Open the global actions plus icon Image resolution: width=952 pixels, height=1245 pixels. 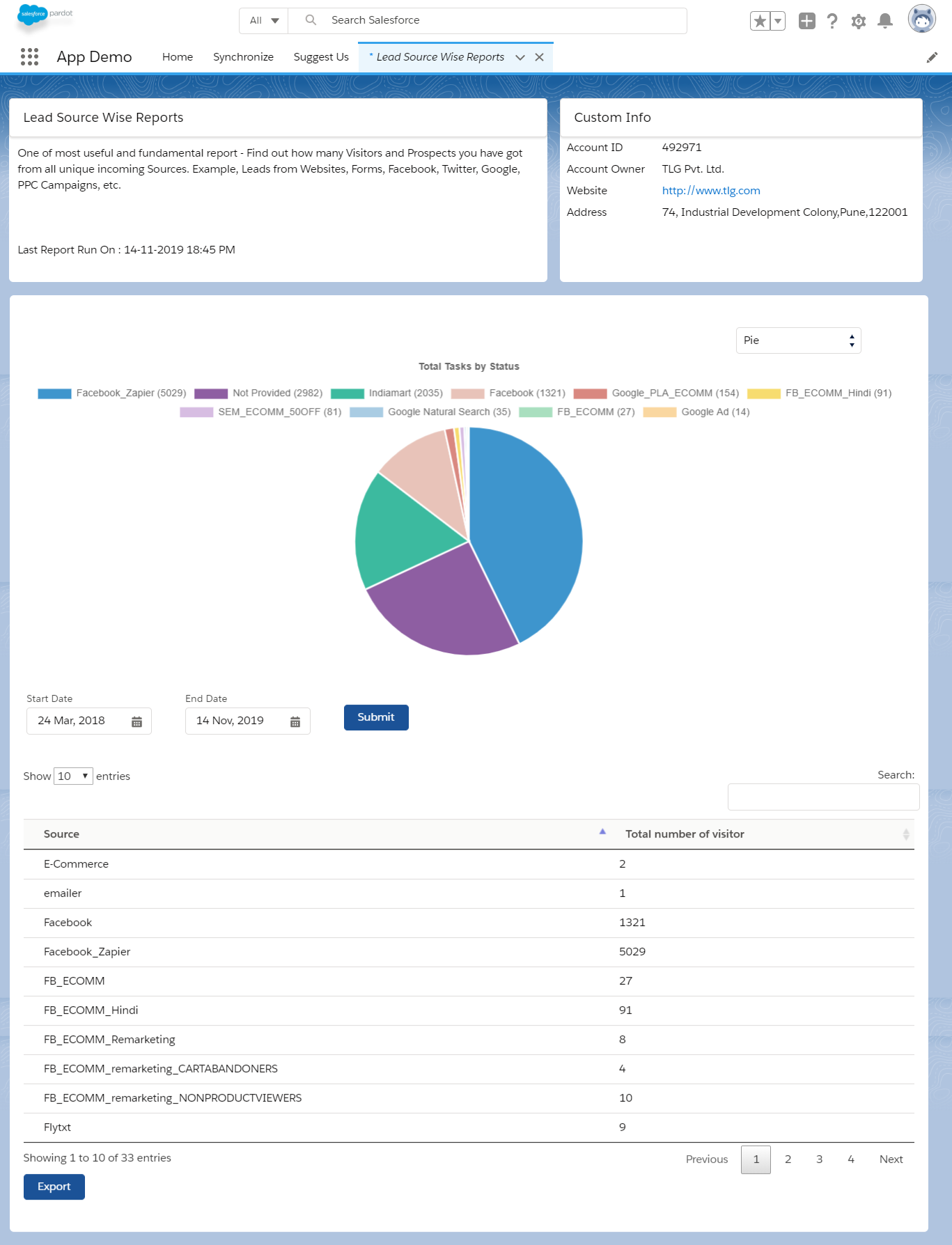(x=806, y=22)
